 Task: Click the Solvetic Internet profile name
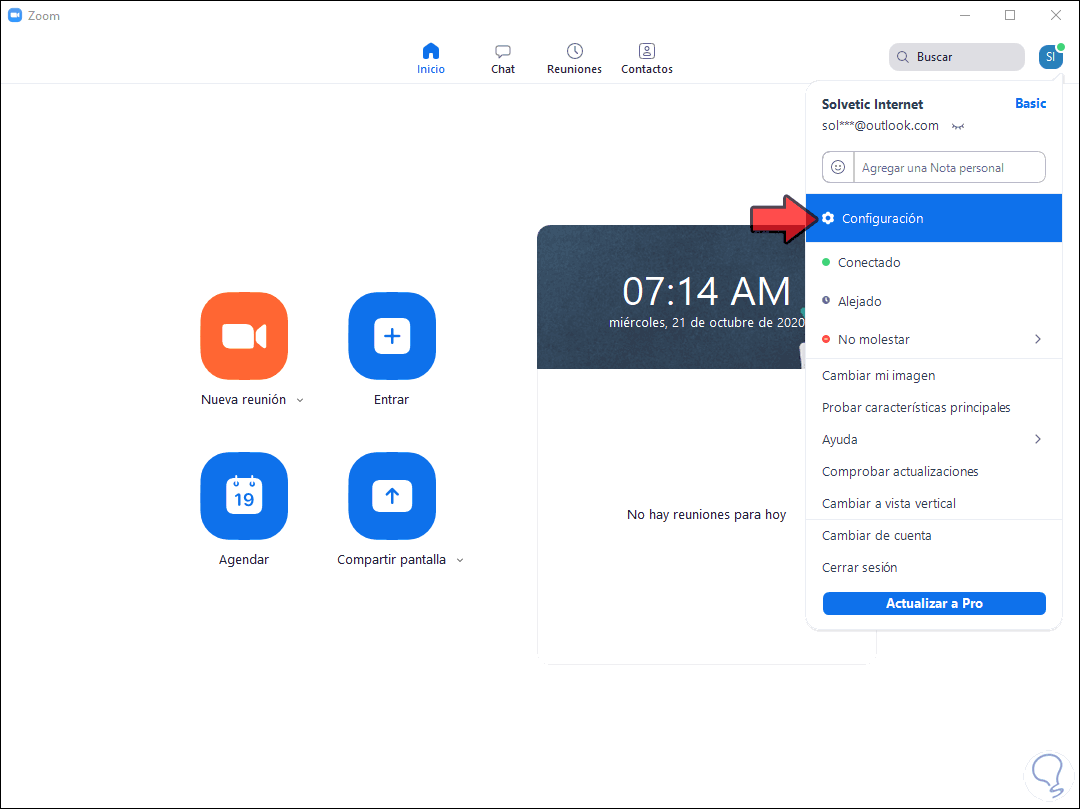[872, 104]
